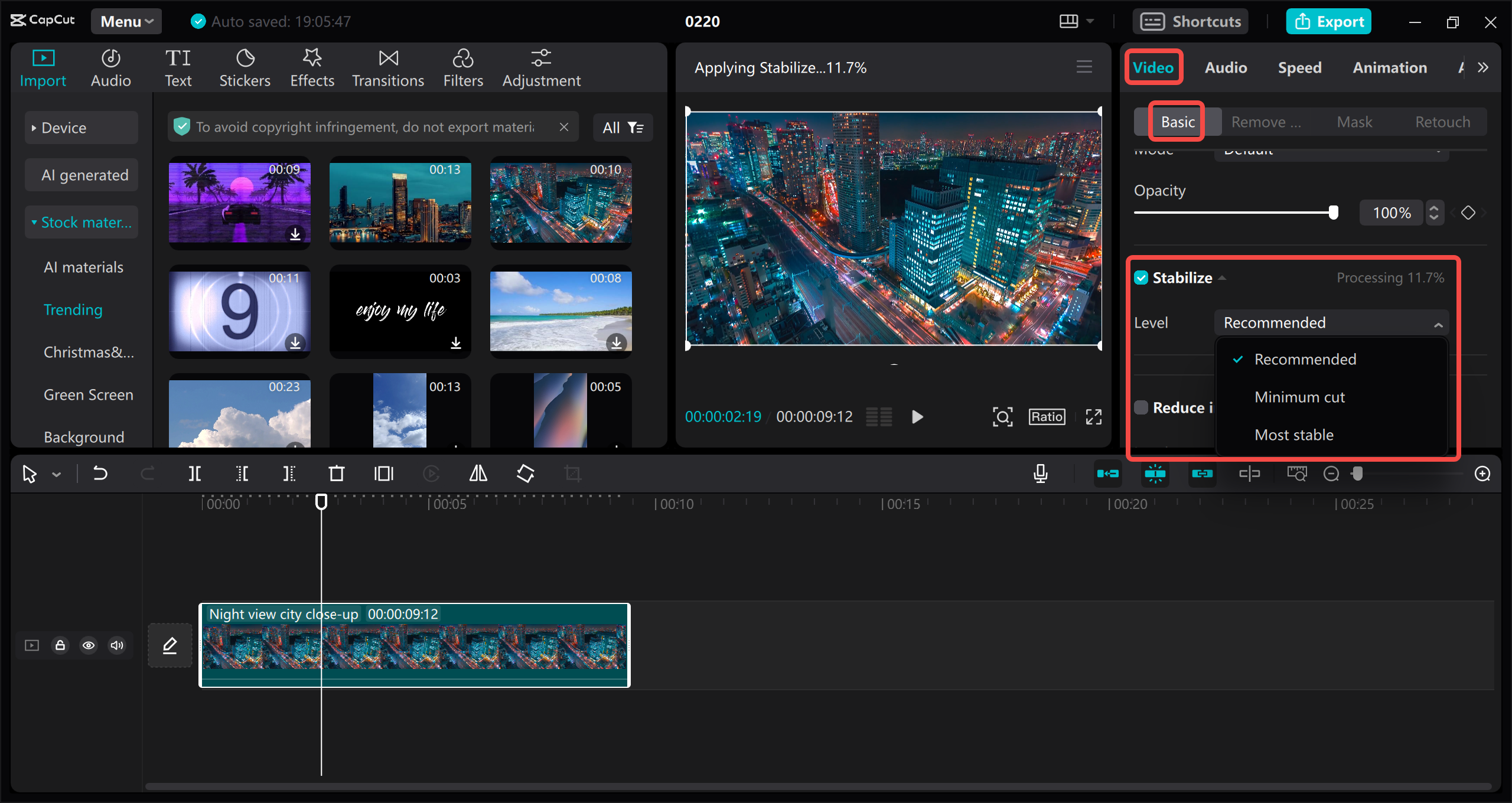The width and height of the screenshot is (1512, 803).
Task: Click the Export button
Action: (x=1328, y=21)
